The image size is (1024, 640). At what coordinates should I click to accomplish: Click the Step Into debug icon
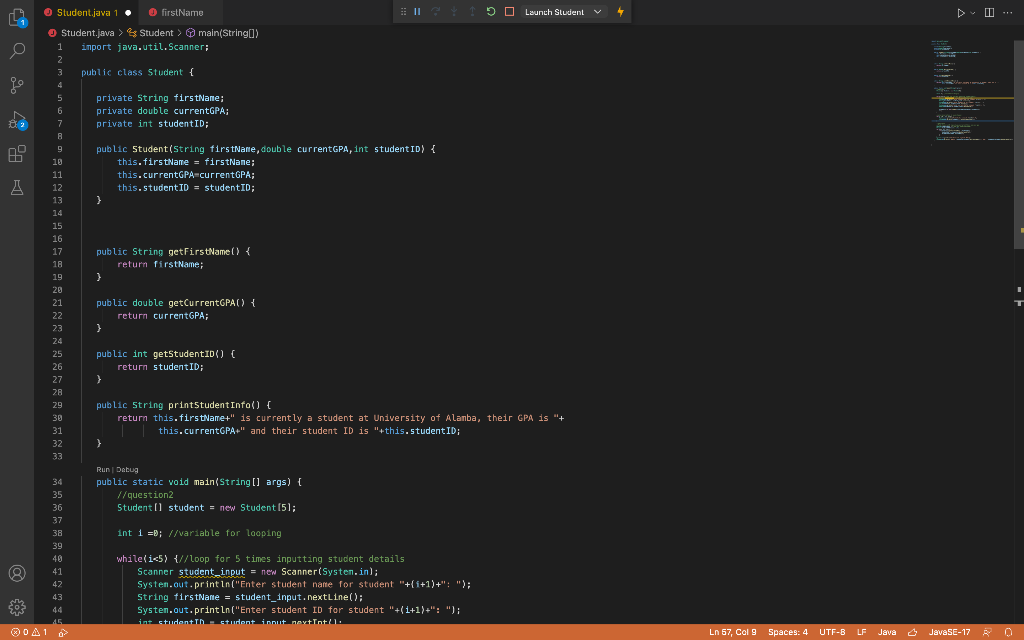[x=453, y=11]
